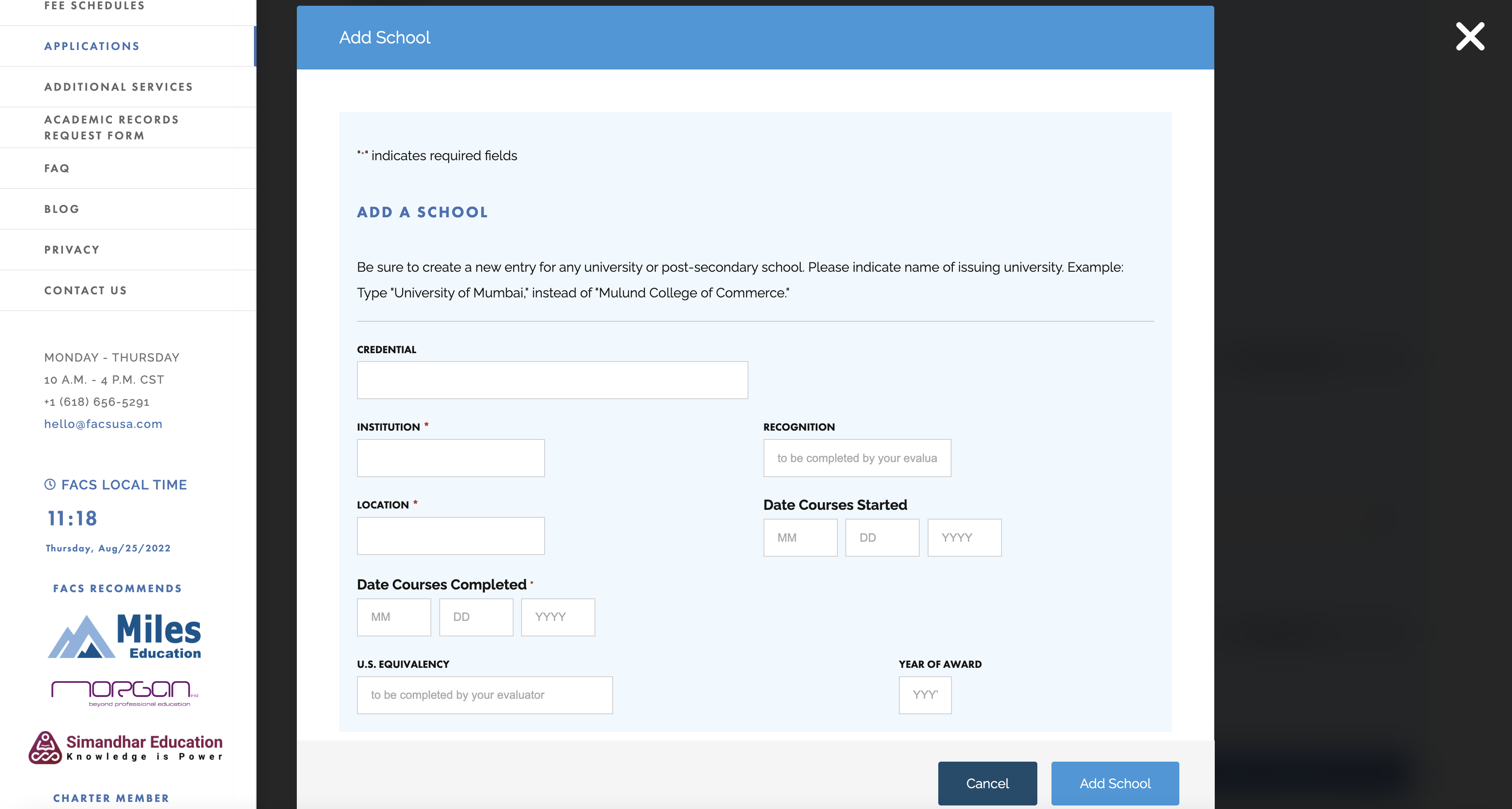Click the Add School submit button

(1112, 783)
